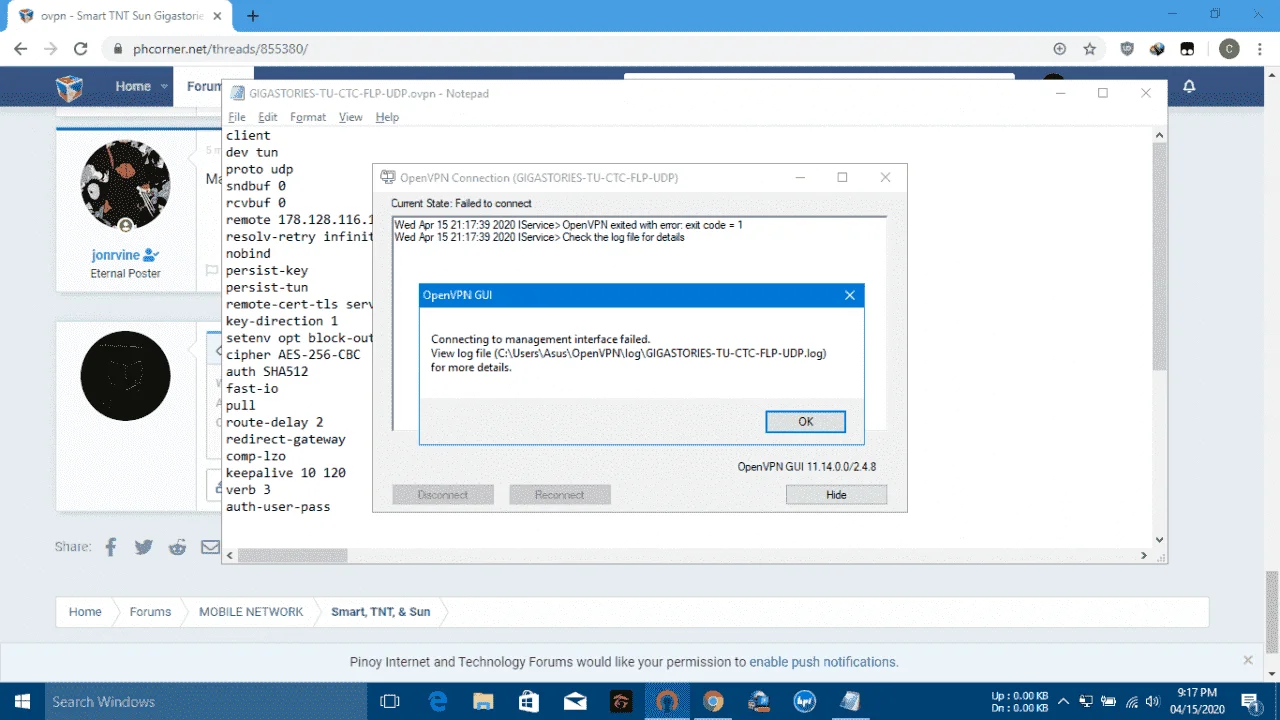Share the thread on Twitter

[144, 547]
